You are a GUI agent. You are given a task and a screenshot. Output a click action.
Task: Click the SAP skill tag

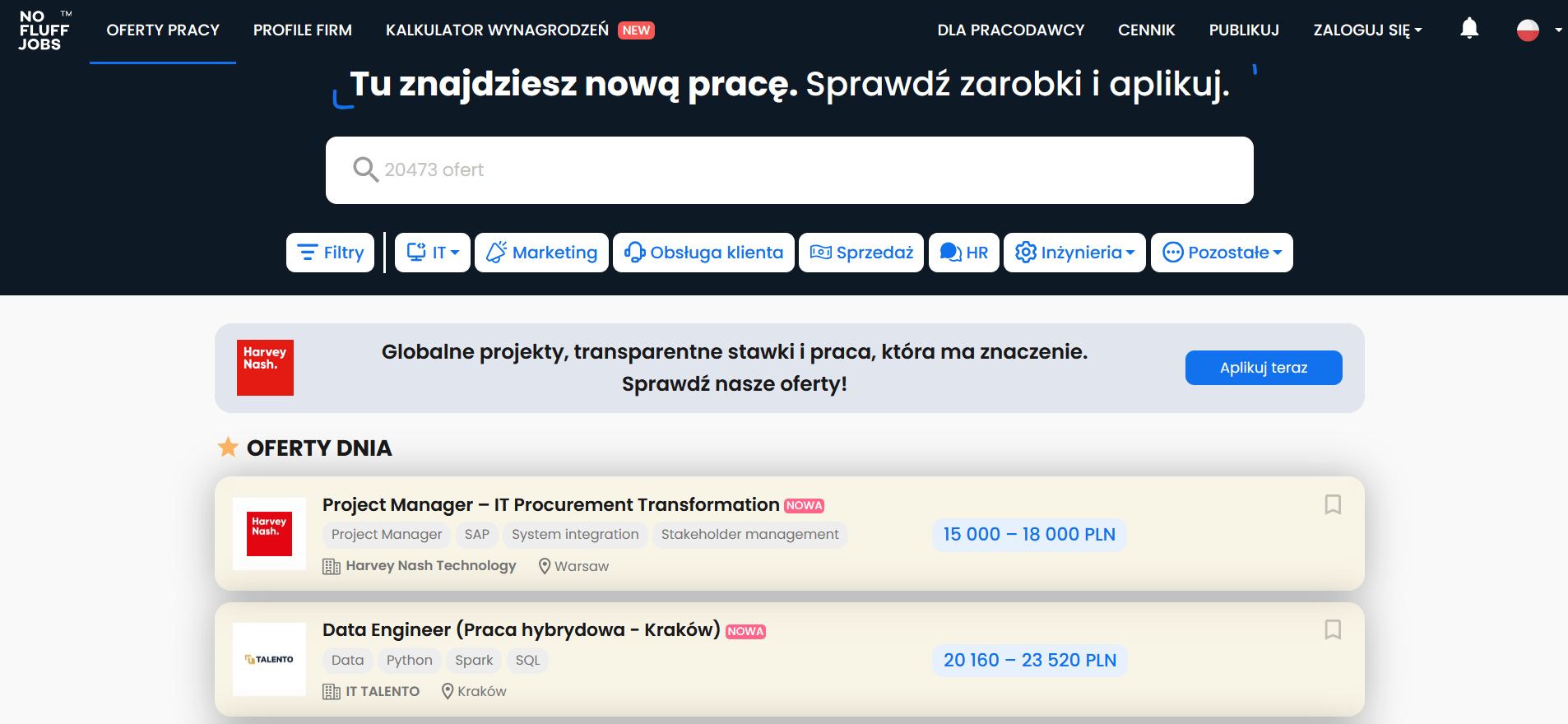[477, 535]
